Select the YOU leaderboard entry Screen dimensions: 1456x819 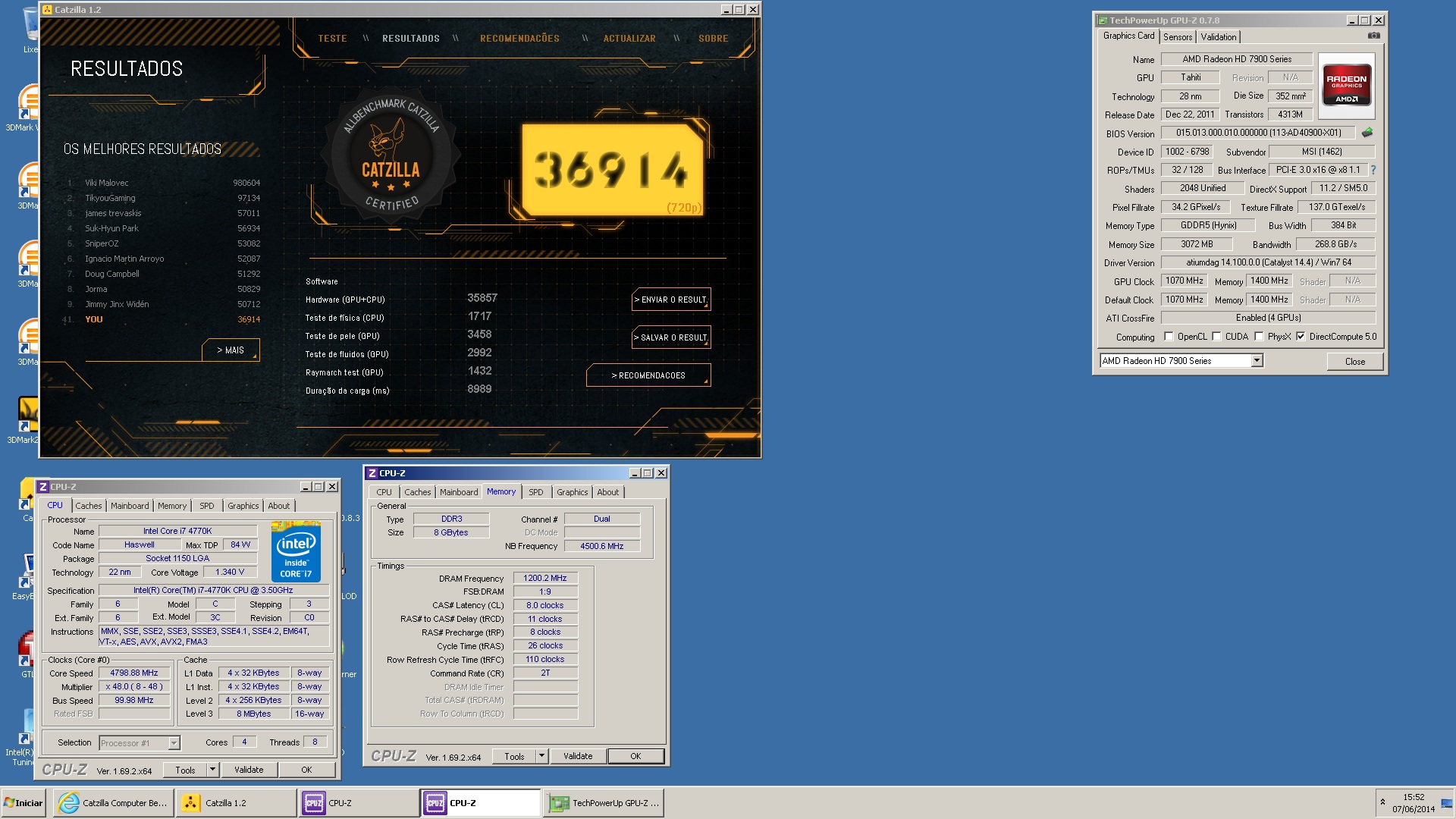click(x=162, y=319)
